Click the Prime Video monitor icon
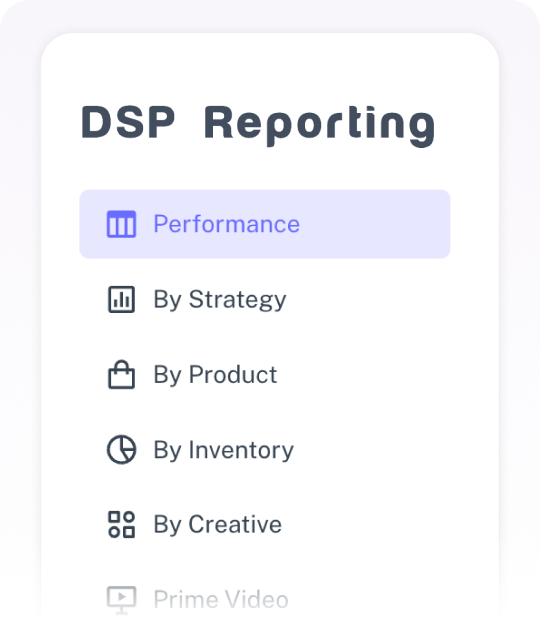540x636 pixels. click(x=121, y=600)
